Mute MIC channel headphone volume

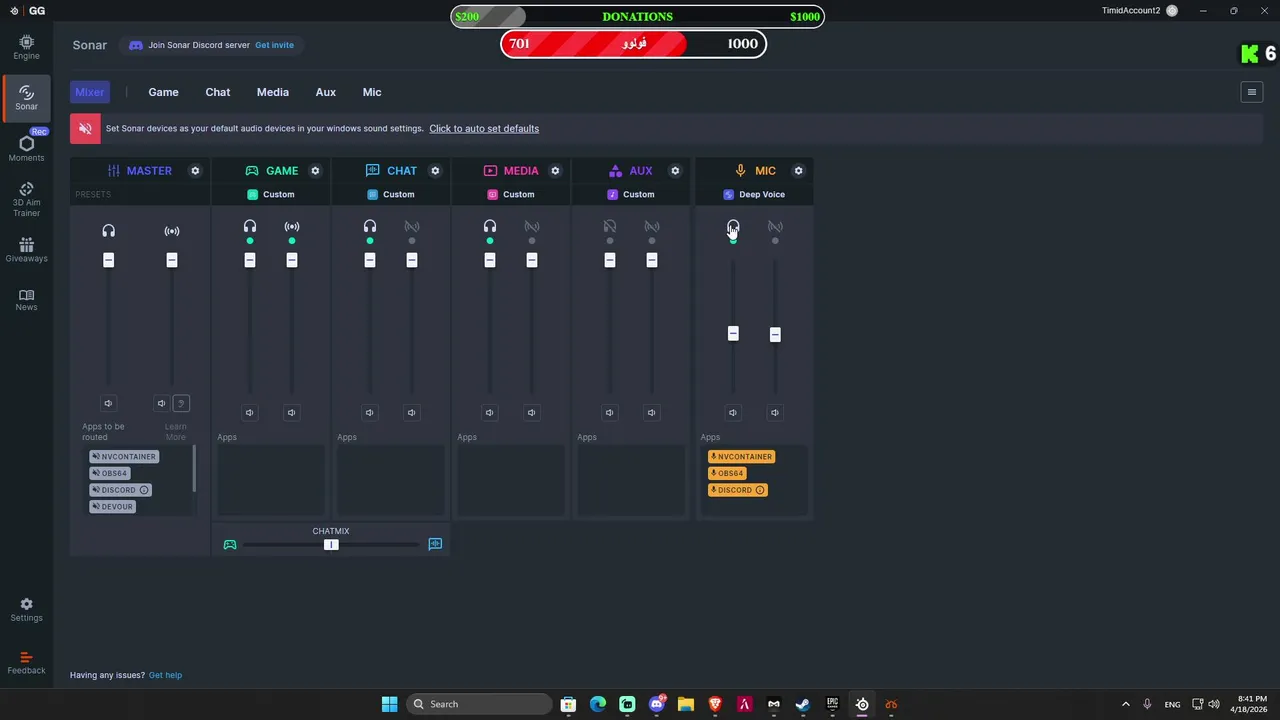pos(733,412)
